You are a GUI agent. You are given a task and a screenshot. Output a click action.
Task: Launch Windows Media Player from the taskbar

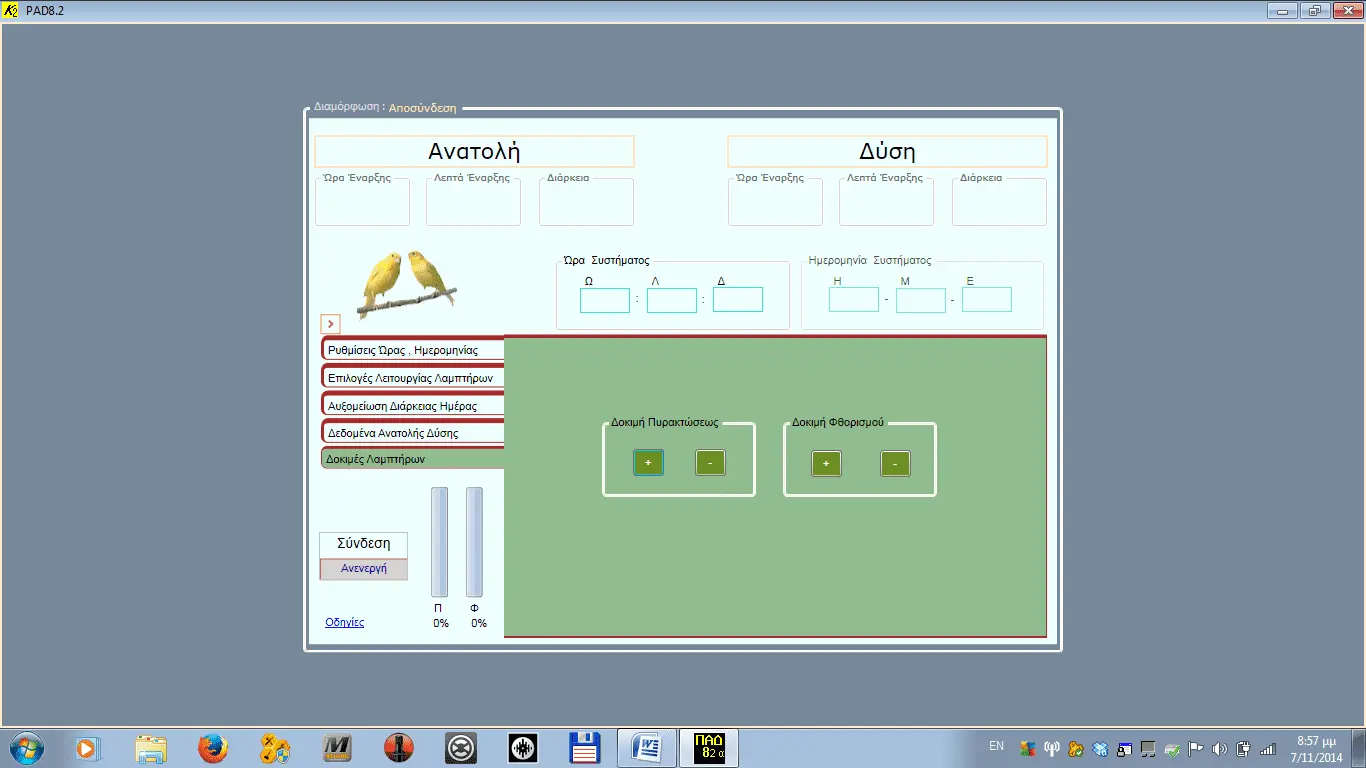(88, 748)
